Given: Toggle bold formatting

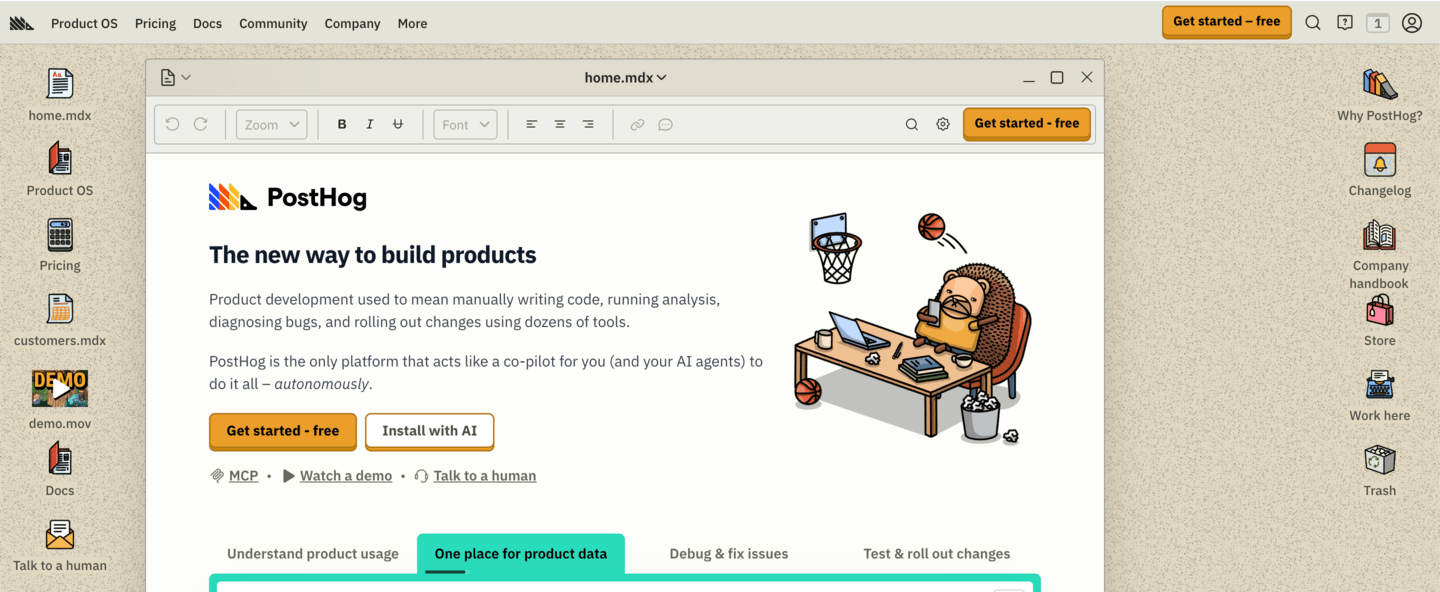Looking at the screenshot, I should click(342, 124).
